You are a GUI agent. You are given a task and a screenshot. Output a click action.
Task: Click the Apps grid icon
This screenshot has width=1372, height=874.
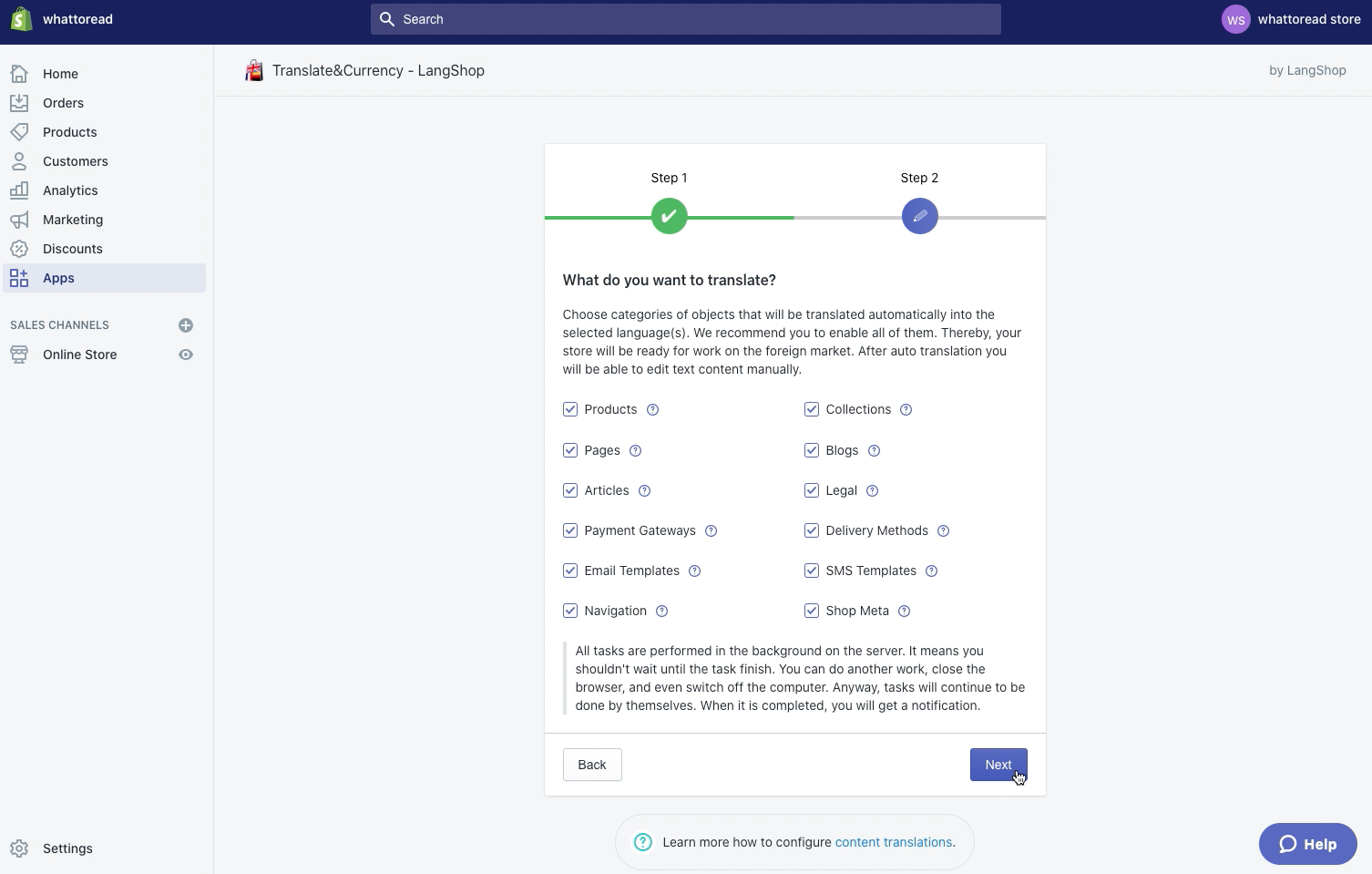[x=19, y=278]
